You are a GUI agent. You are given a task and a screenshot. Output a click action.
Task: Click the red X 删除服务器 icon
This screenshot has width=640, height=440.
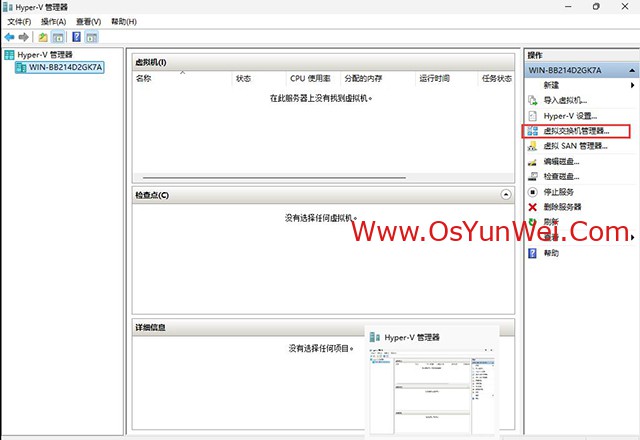[533, 207]
